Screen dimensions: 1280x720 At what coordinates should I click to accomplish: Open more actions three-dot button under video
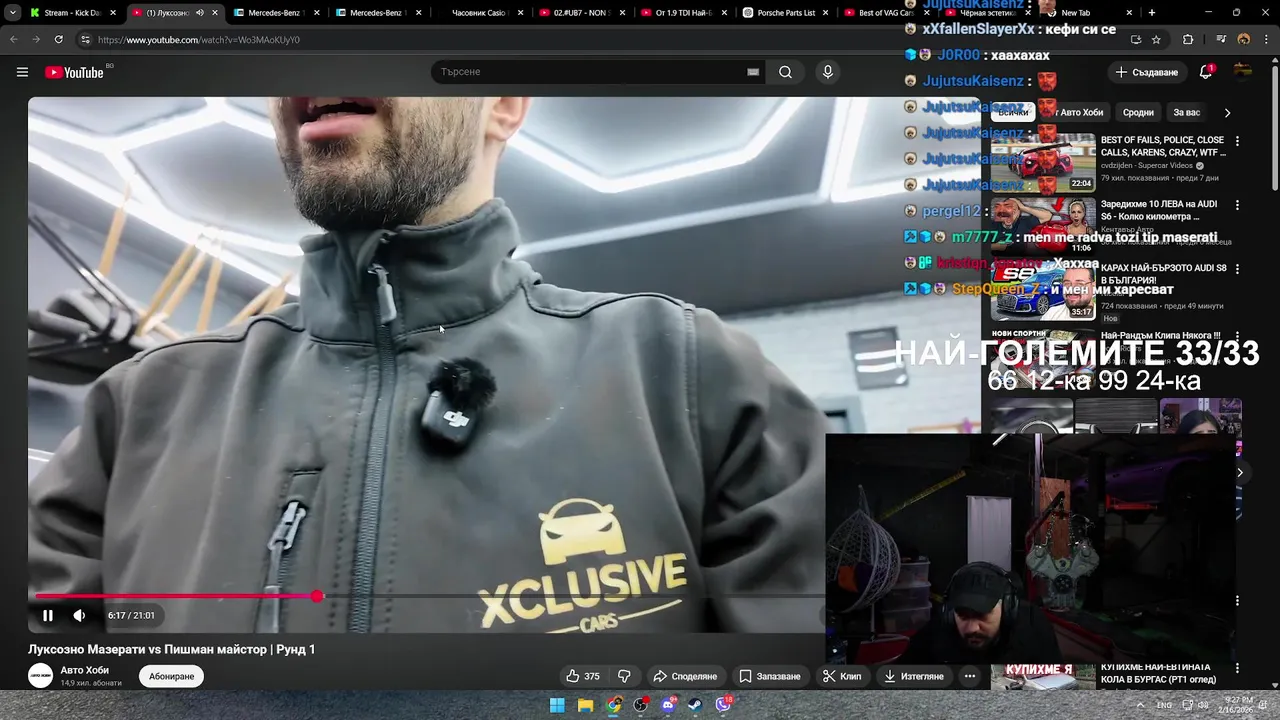tap(969, 676)
